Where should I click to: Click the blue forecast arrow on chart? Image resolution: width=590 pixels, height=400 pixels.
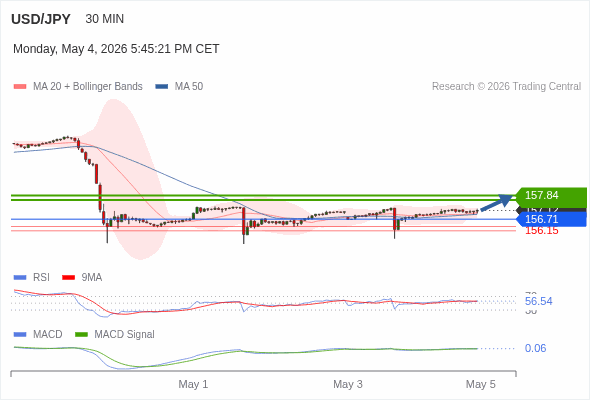point(497,202)
